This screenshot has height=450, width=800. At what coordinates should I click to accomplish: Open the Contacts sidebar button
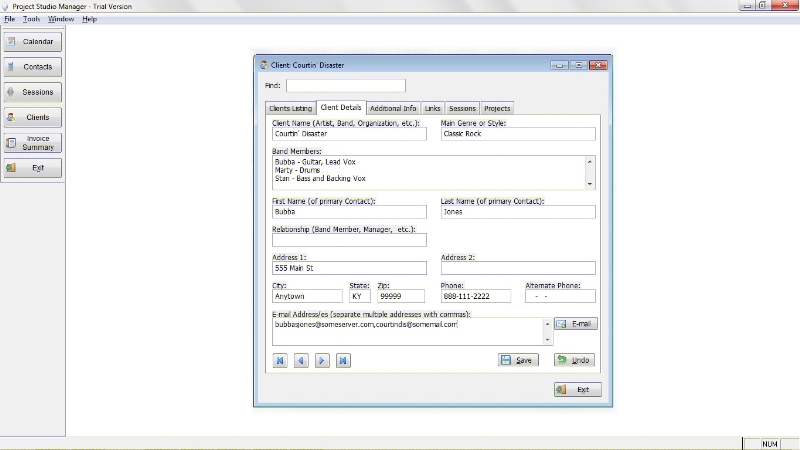(x=32, y=67)
